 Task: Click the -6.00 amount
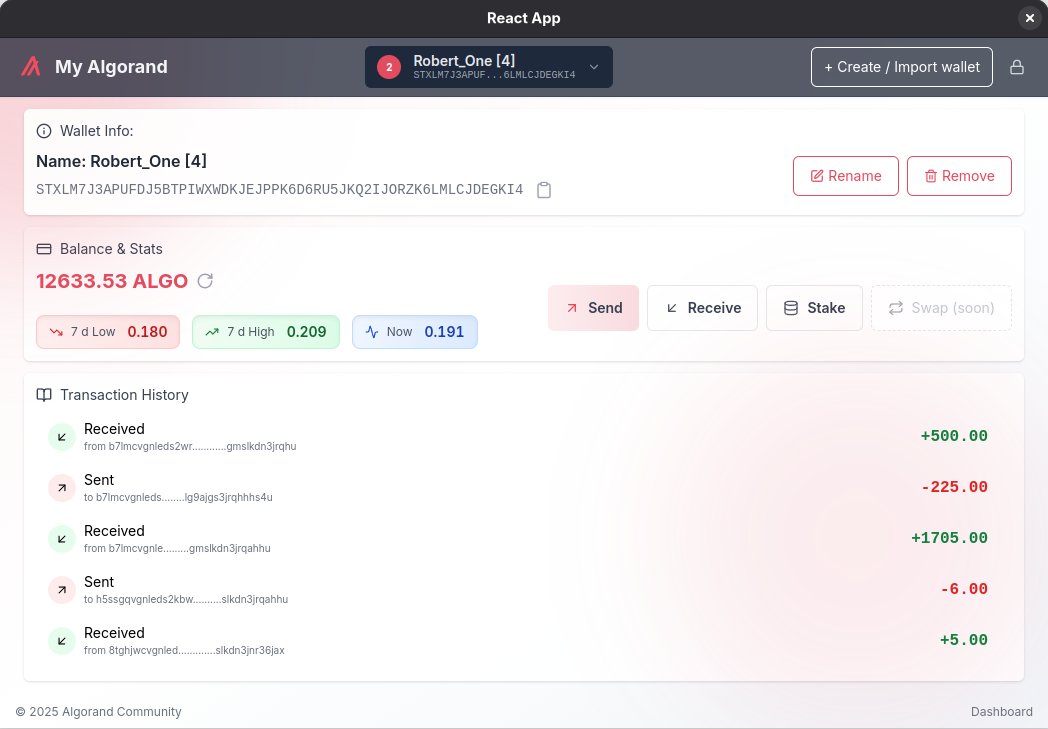click(964, 589)
